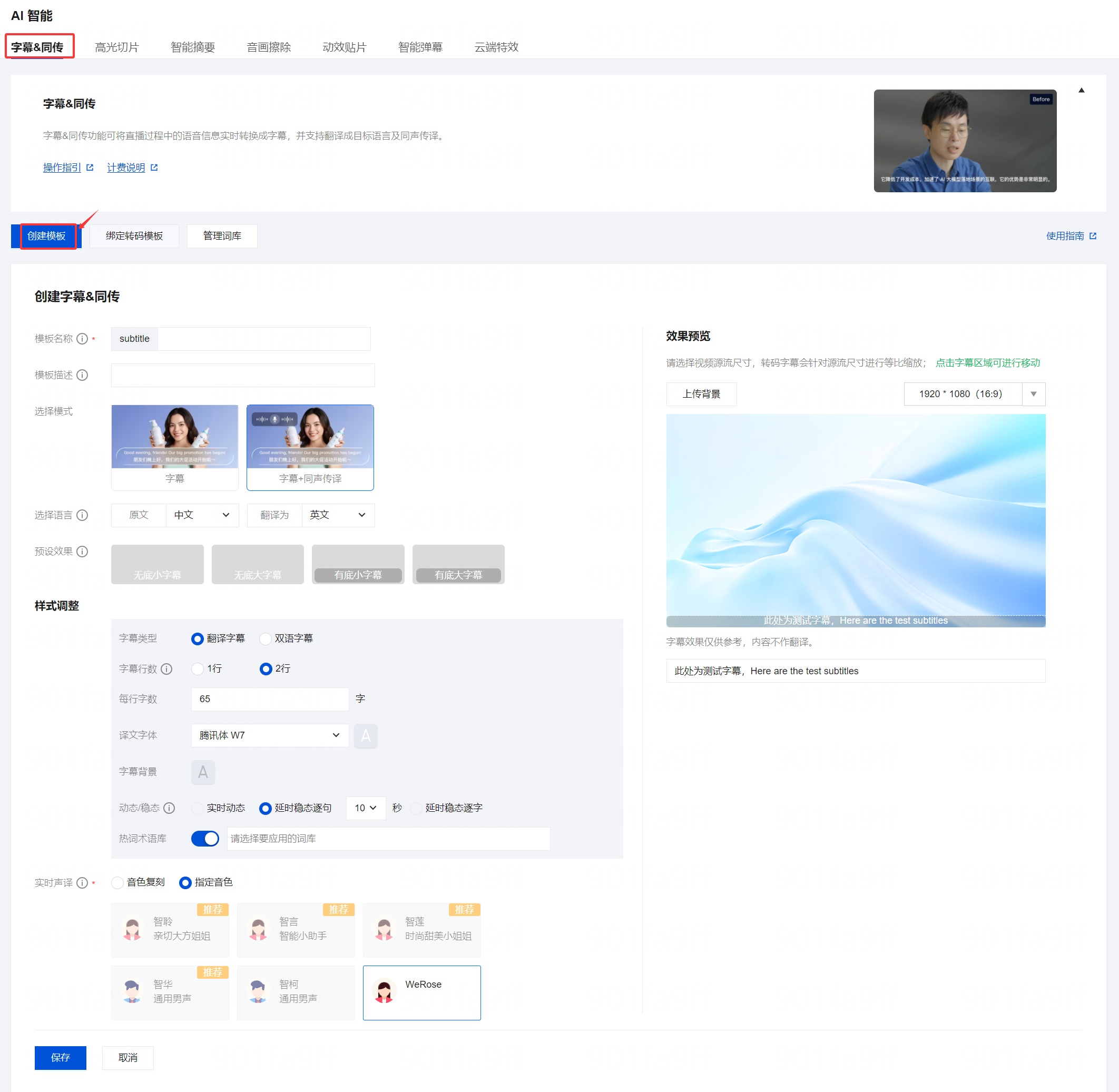The height and width of the screenshot is (1092, 1119).
Task: Click info icon next to 动态/稳态
Action: point(169,808)
